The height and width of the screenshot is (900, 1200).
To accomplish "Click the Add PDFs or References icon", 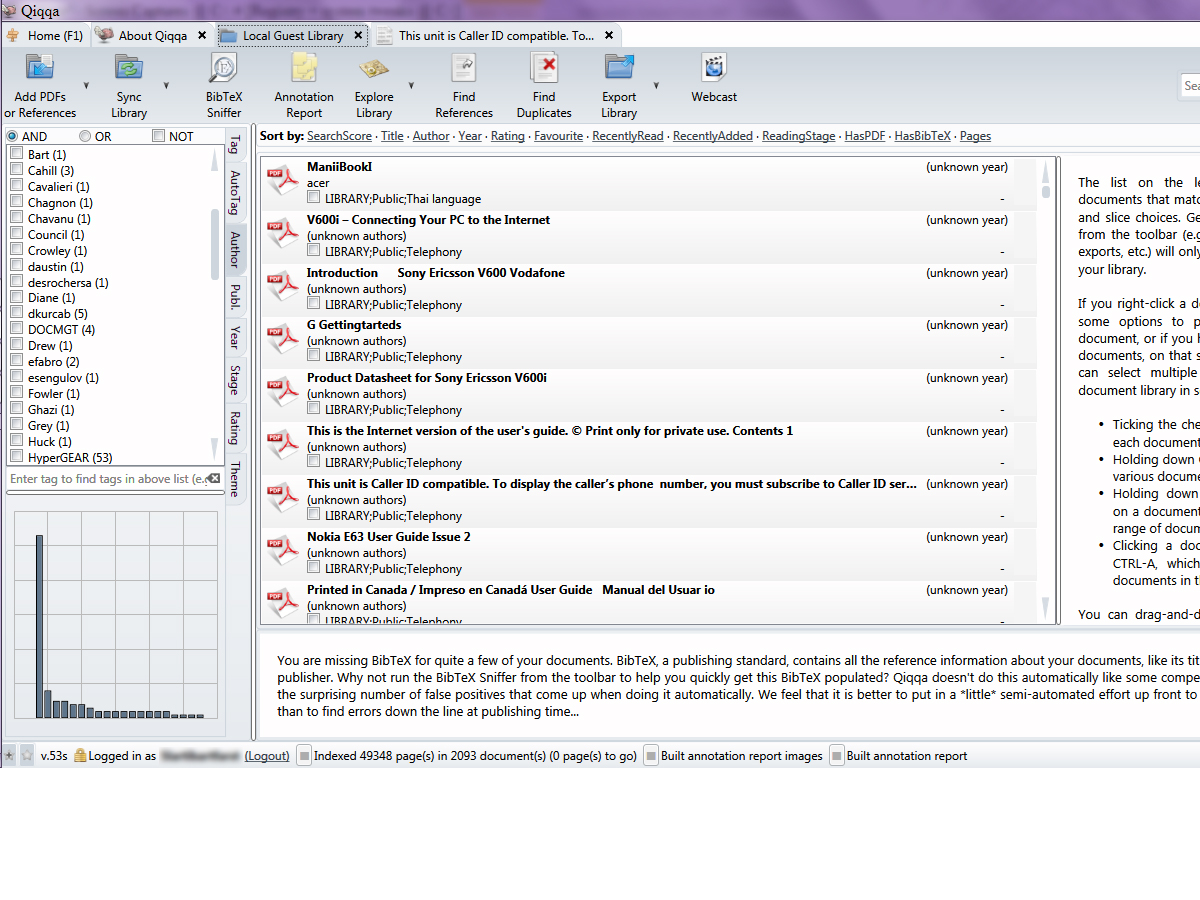I will pyautogui.click(x=40, y=70).
